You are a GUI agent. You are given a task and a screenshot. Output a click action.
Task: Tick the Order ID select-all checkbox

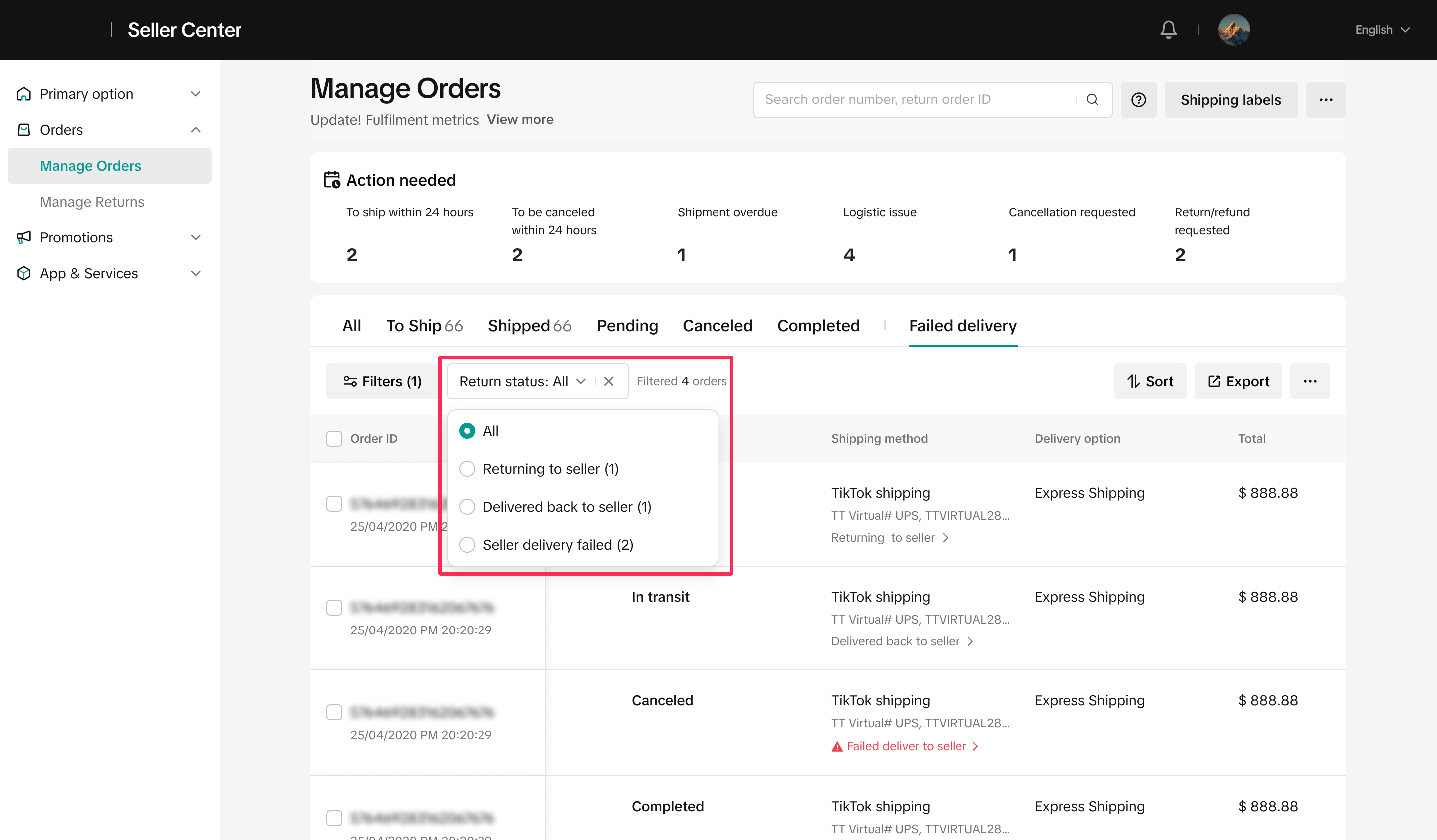coord(334,439)
